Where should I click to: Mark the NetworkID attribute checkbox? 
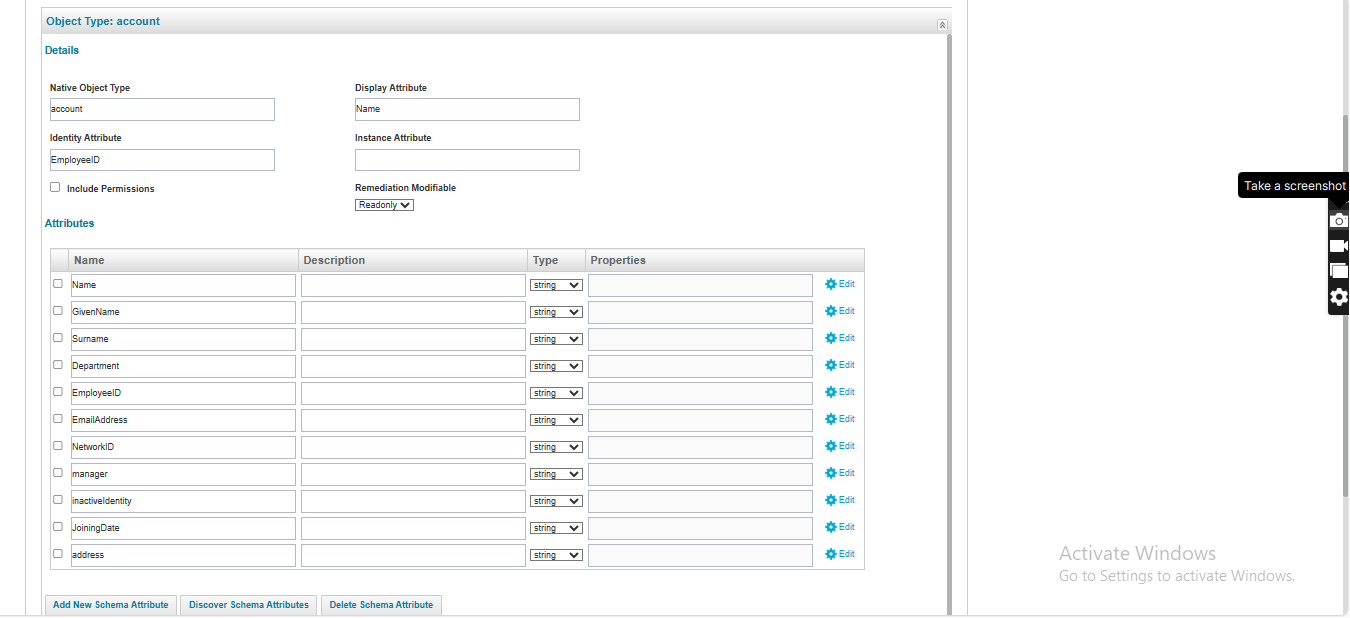pos(58,446)
